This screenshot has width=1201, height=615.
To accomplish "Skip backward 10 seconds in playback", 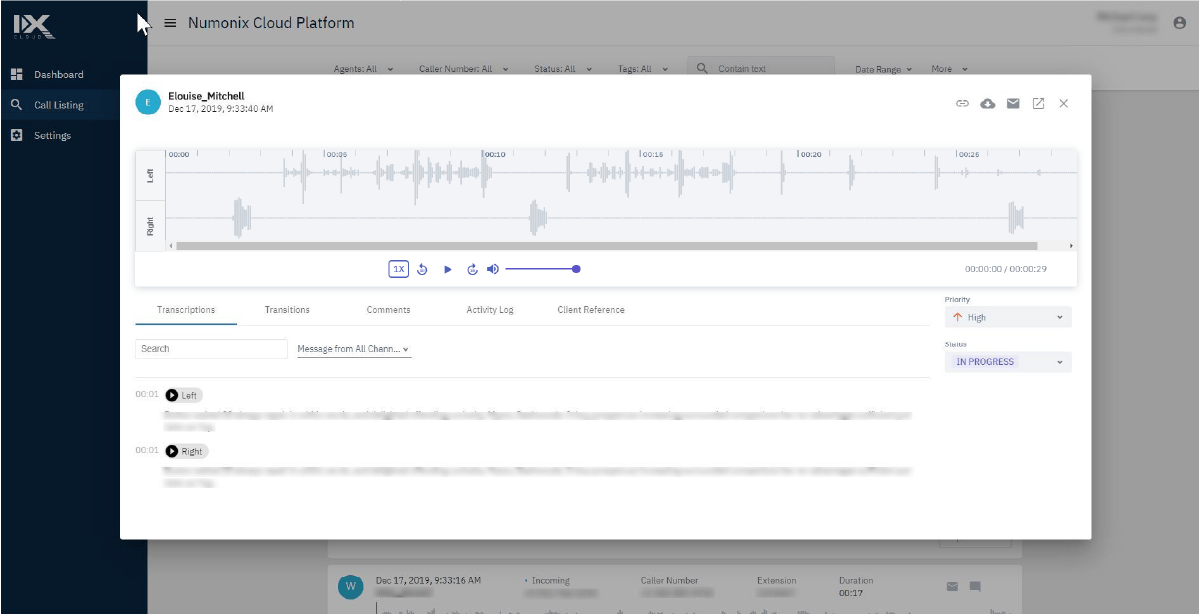I will coord(421,269).
